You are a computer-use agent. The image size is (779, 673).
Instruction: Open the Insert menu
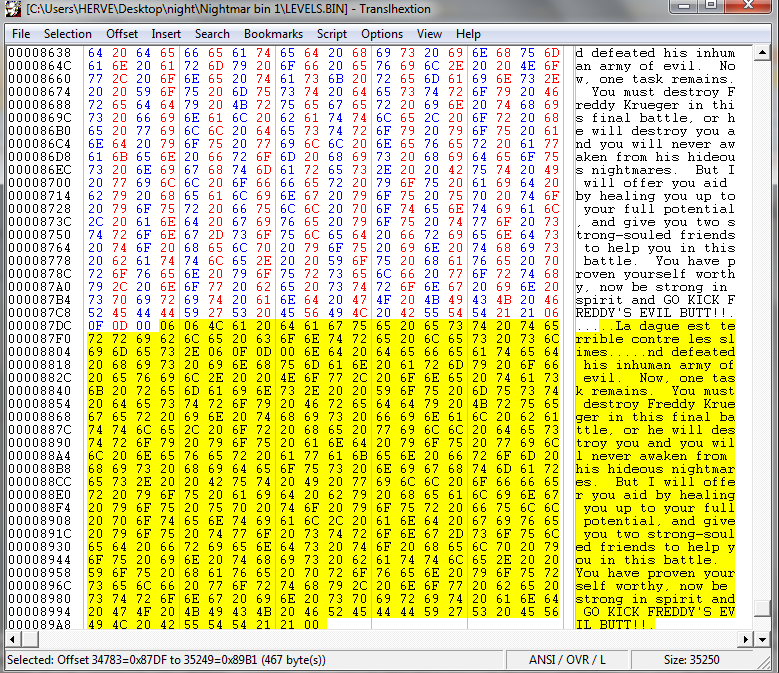pyautogui.click(x=166, y=34)
